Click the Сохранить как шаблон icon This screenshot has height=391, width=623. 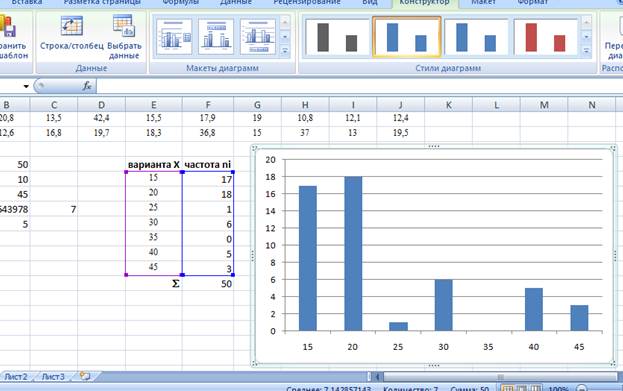(x=9, y=26)
